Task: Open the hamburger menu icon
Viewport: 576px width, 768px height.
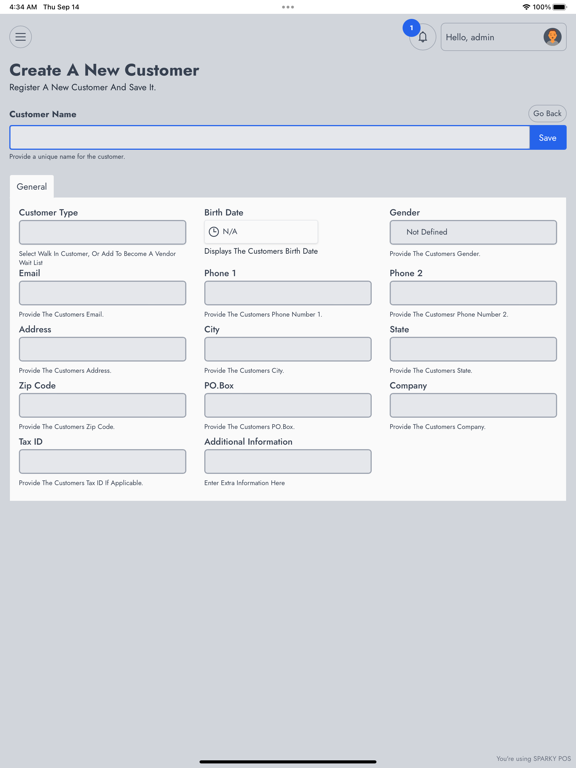Action: (x=21, y=37)
